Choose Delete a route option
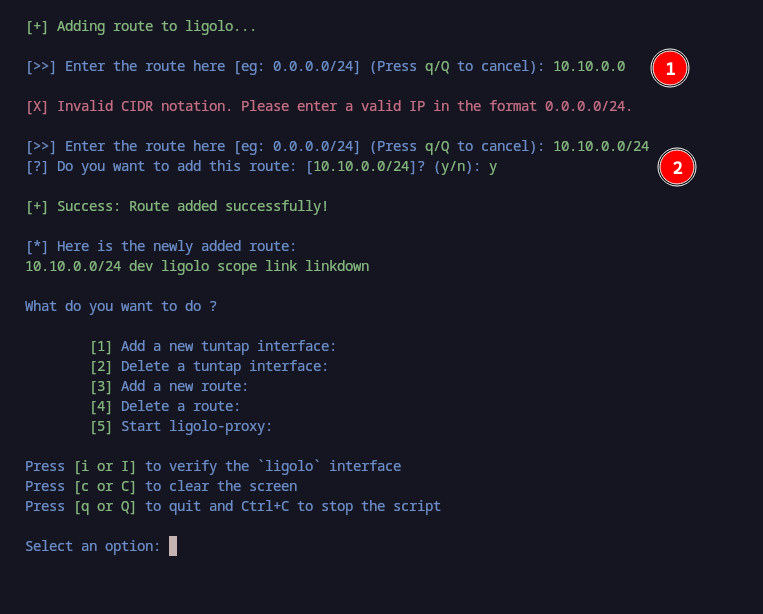This screenshot has width=763, height=614. pyautogui.click(x=165, y=406)
